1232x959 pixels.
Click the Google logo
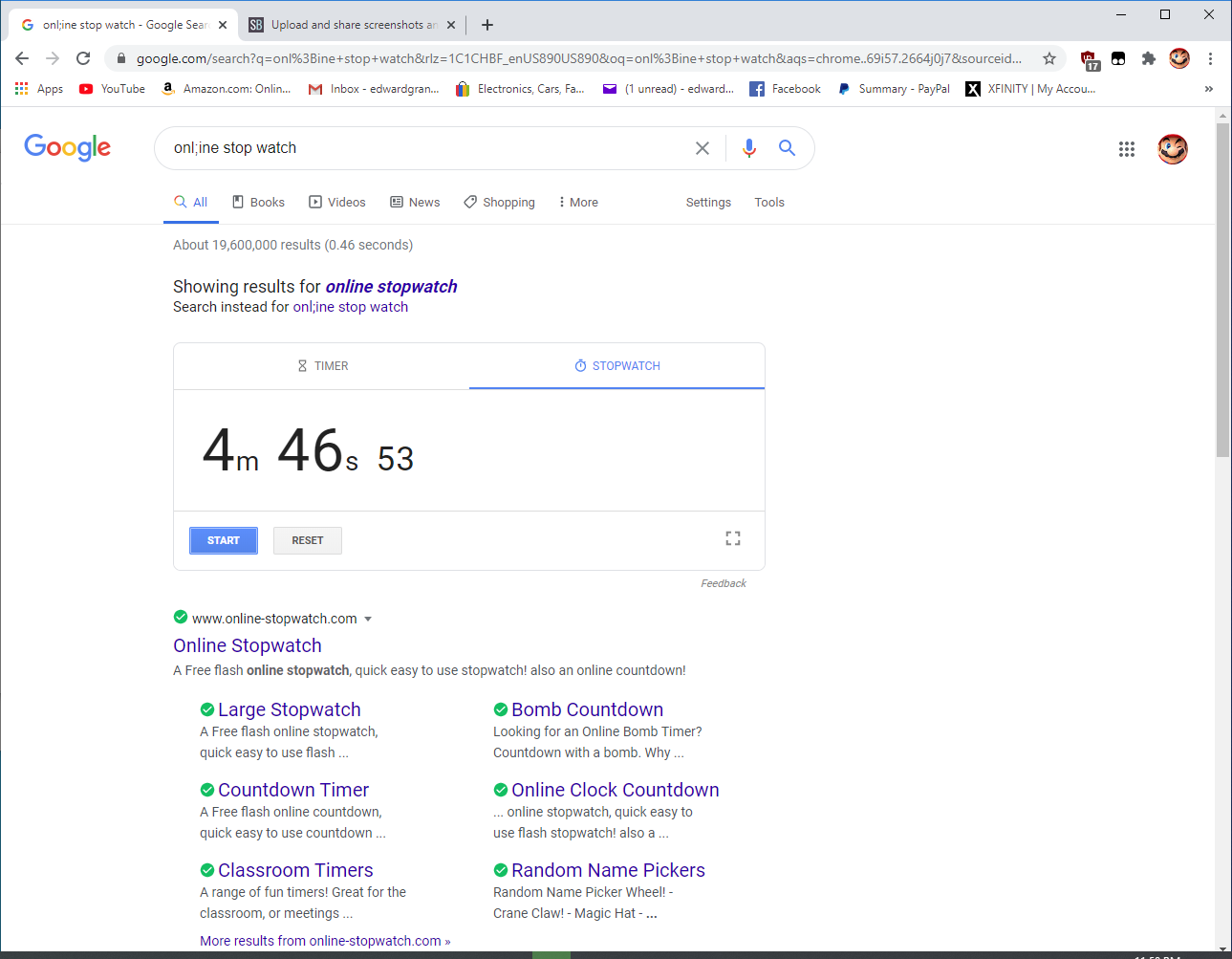coord(68,147)
